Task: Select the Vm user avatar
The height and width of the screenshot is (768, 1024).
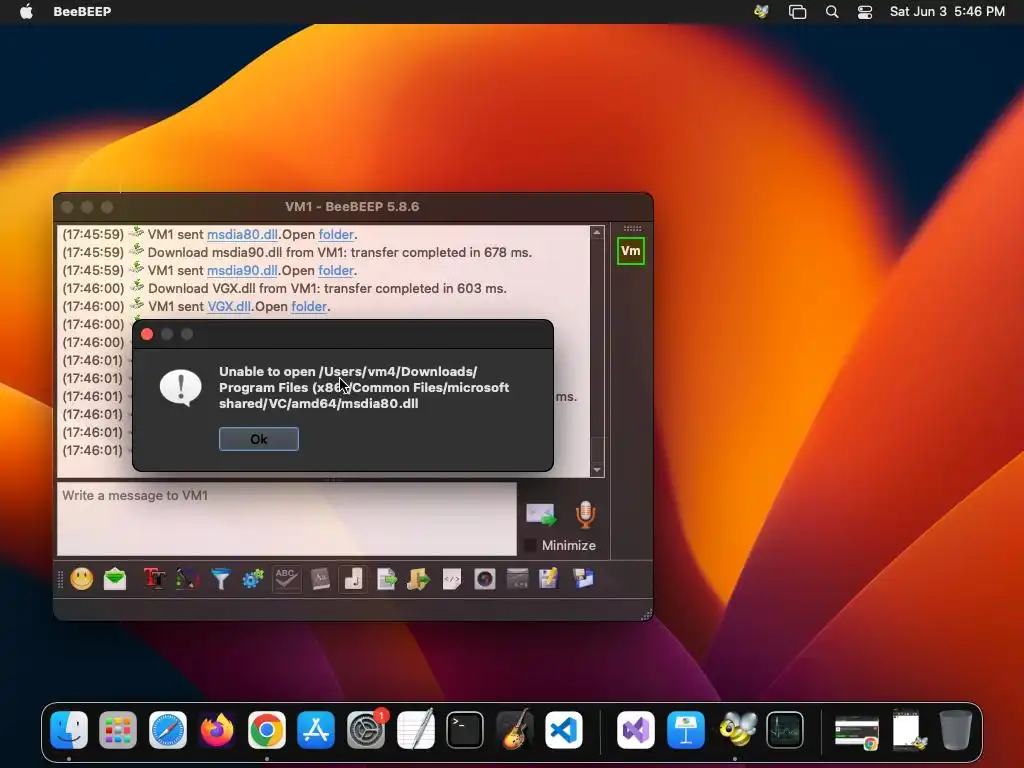Action: [x=631, y=251]
